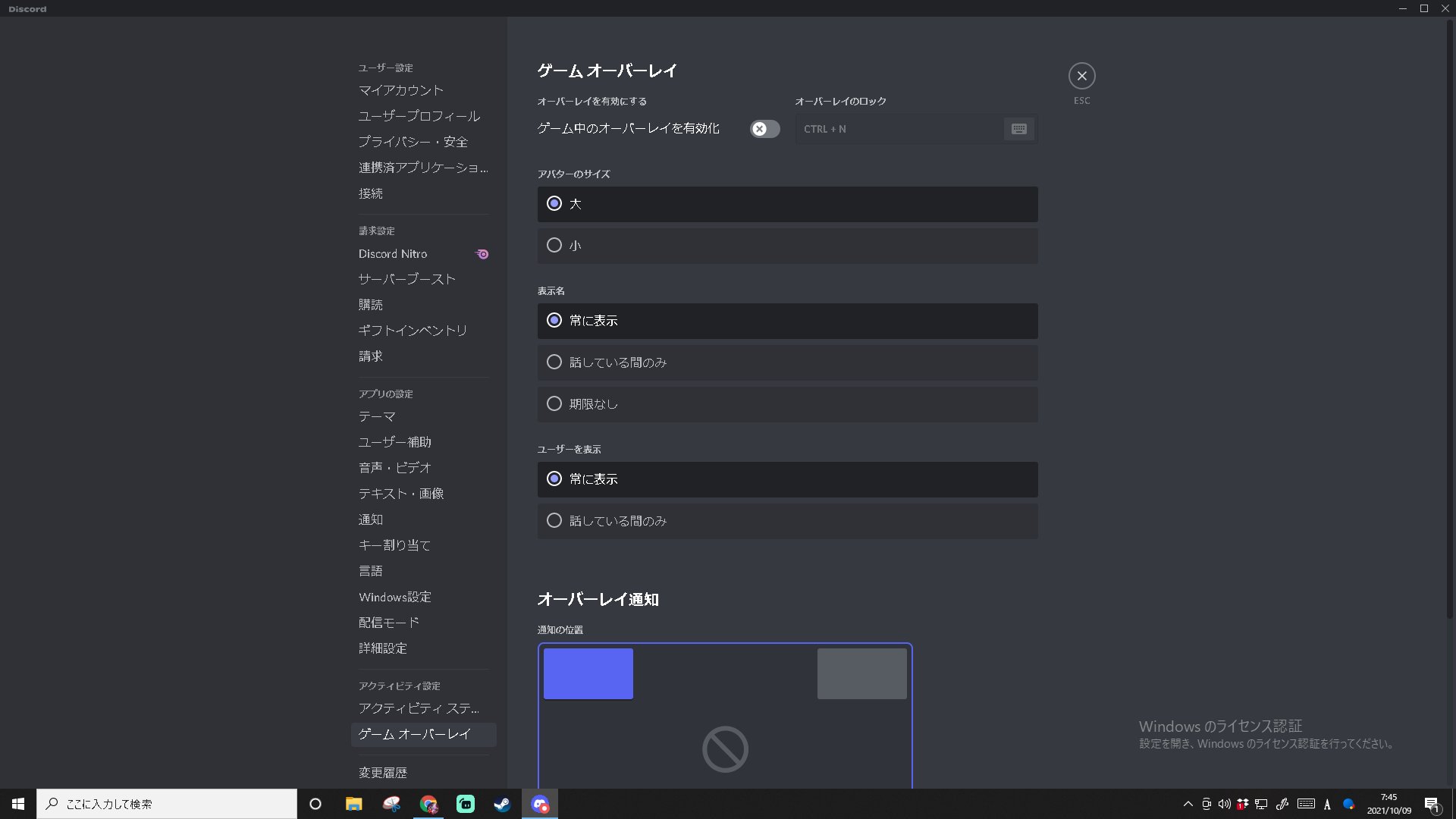Open ギフトインベントリ page

pyautogui.click(x=423, y=331)
